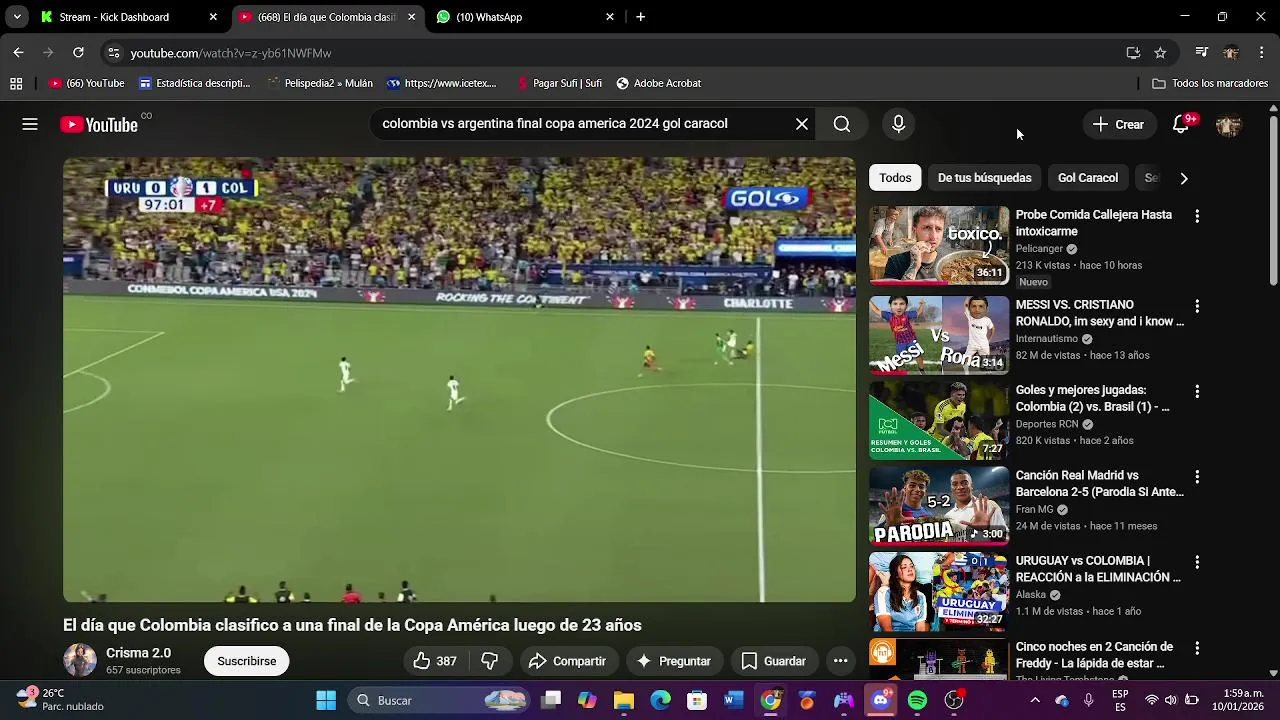Open Windows Start menu

326,700
